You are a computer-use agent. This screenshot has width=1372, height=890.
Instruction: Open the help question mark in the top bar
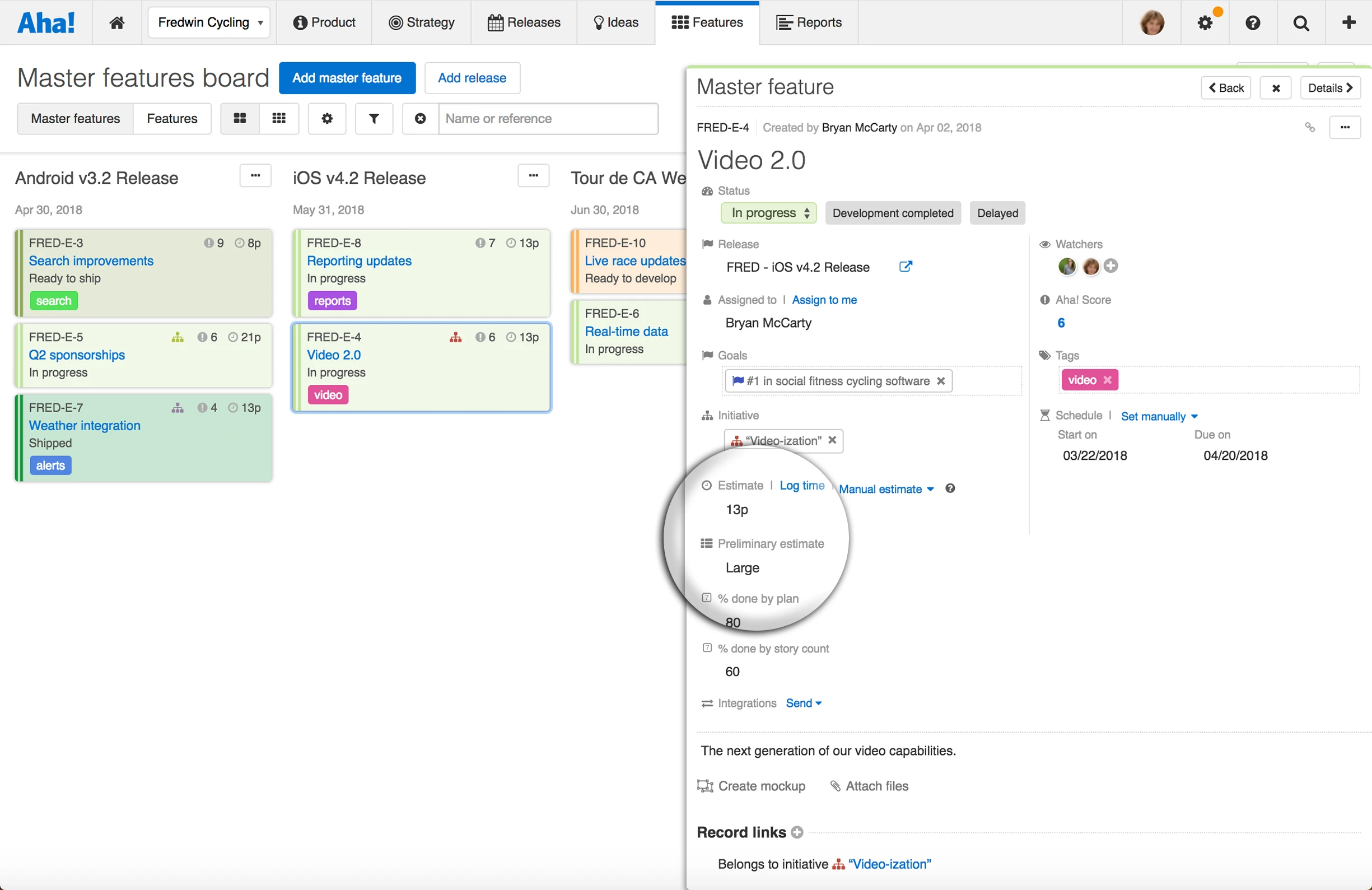pos(1253,22)
